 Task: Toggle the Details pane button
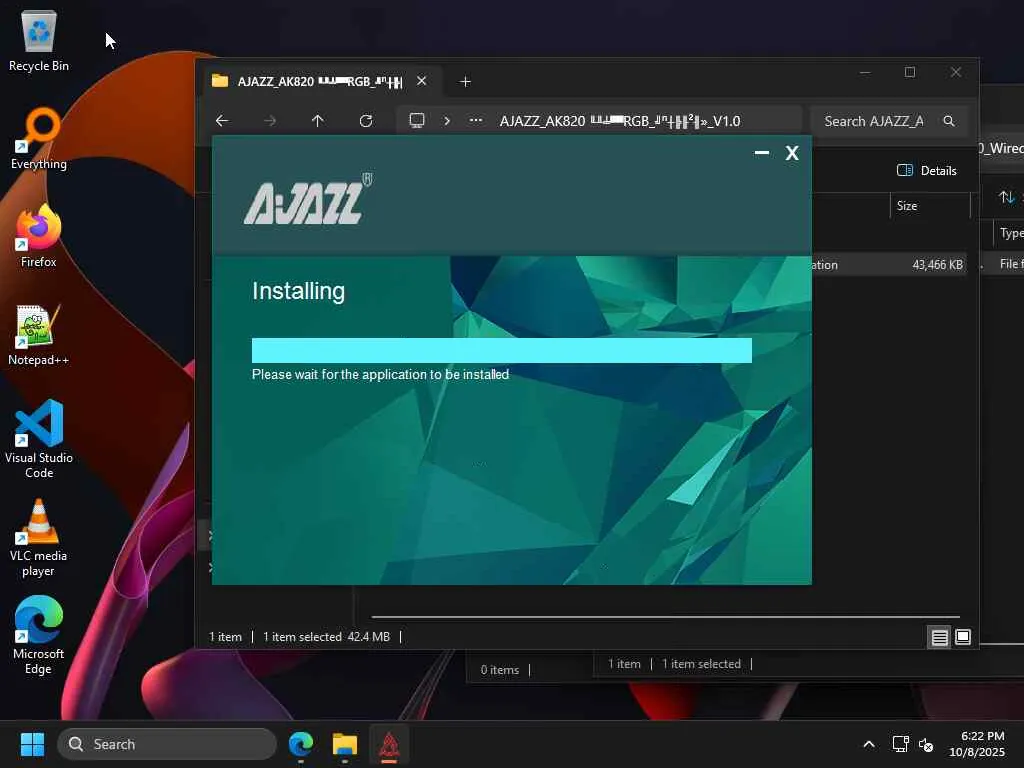[x=927, y=170]
